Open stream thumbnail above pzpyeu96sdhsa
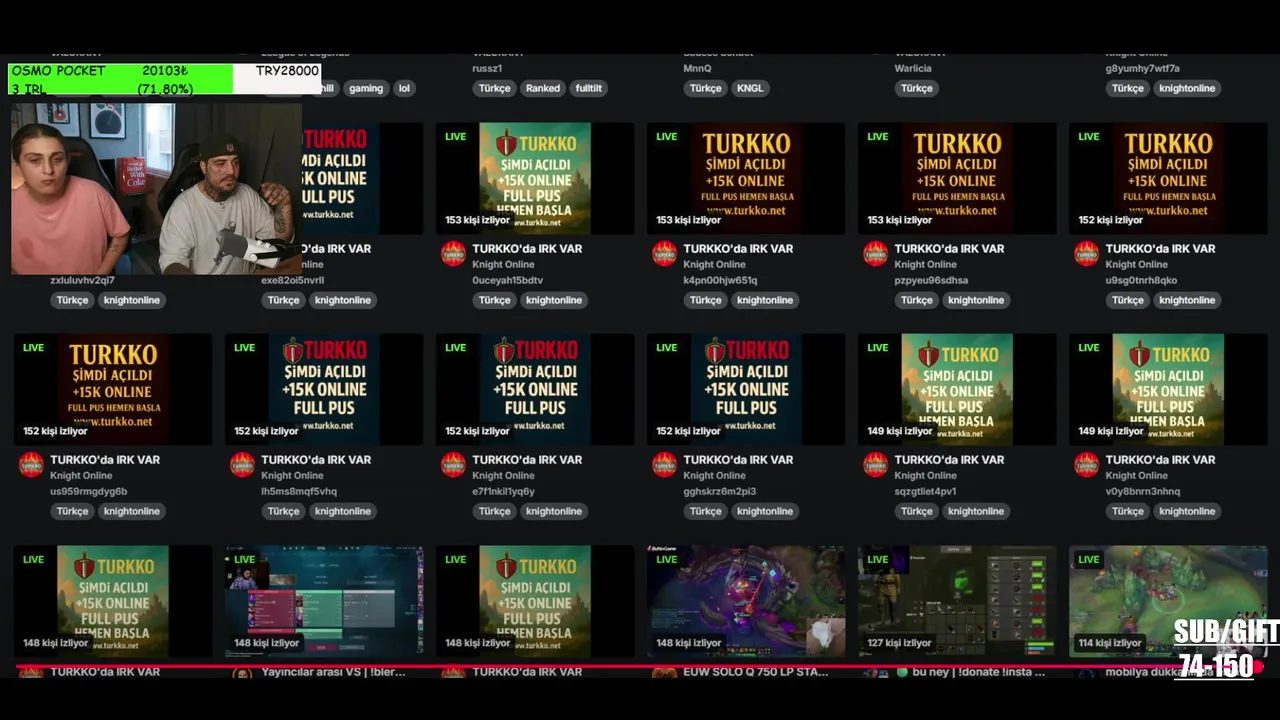The width and height of the screenshot is (1280, 720). tap(957, 178)
